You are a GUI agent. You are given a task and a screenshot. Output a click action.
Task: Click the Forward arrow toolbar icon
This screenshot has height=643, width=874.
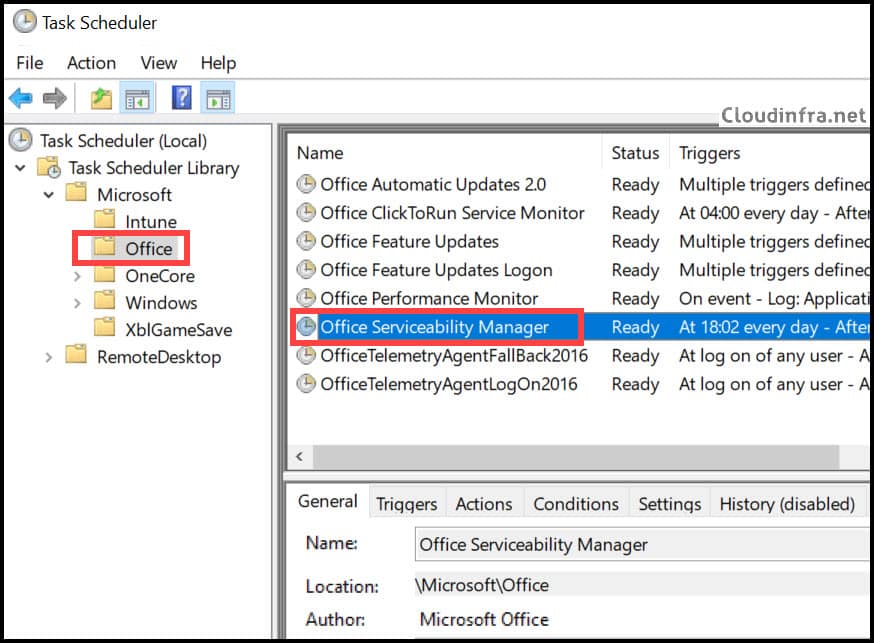[x=55, y=99]
